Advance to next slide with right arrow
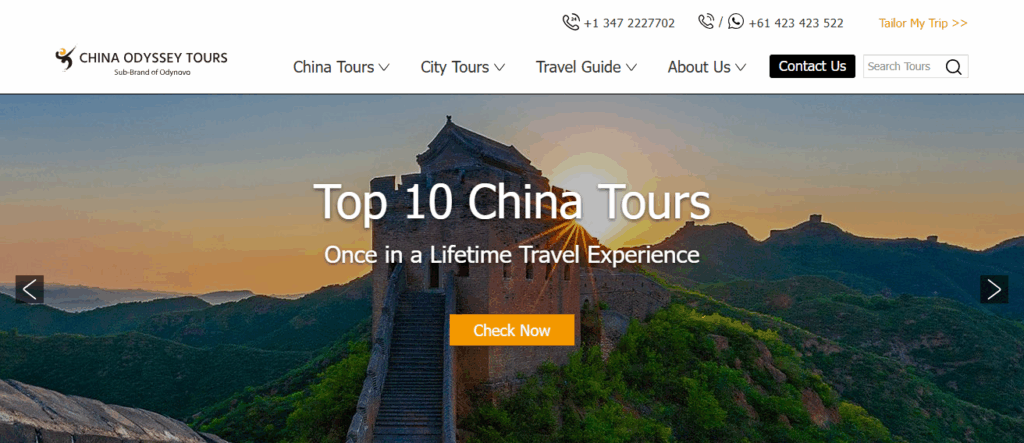 click(994, 289)
